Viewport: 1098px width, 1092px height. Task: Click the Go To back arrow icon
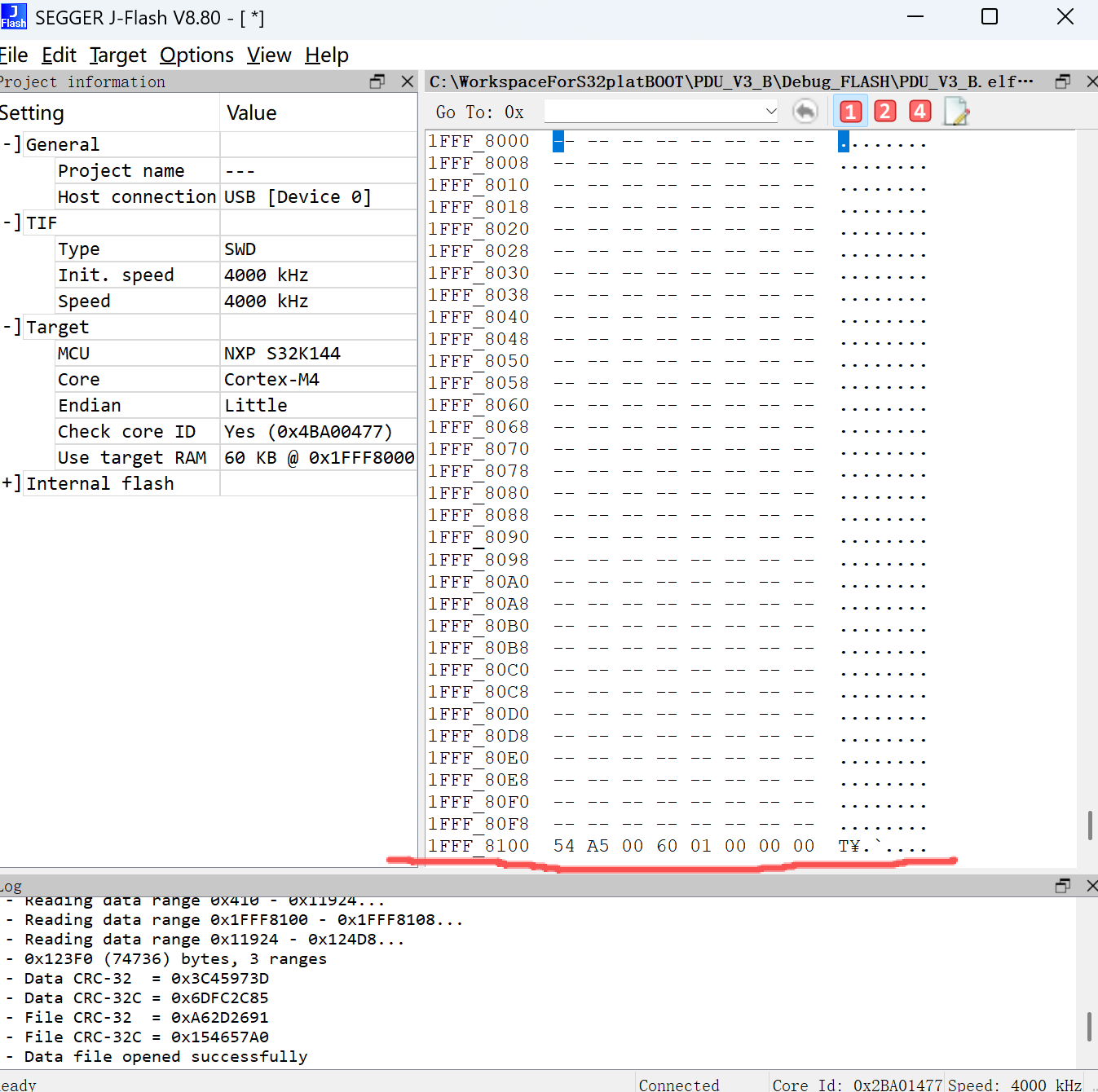805,111
